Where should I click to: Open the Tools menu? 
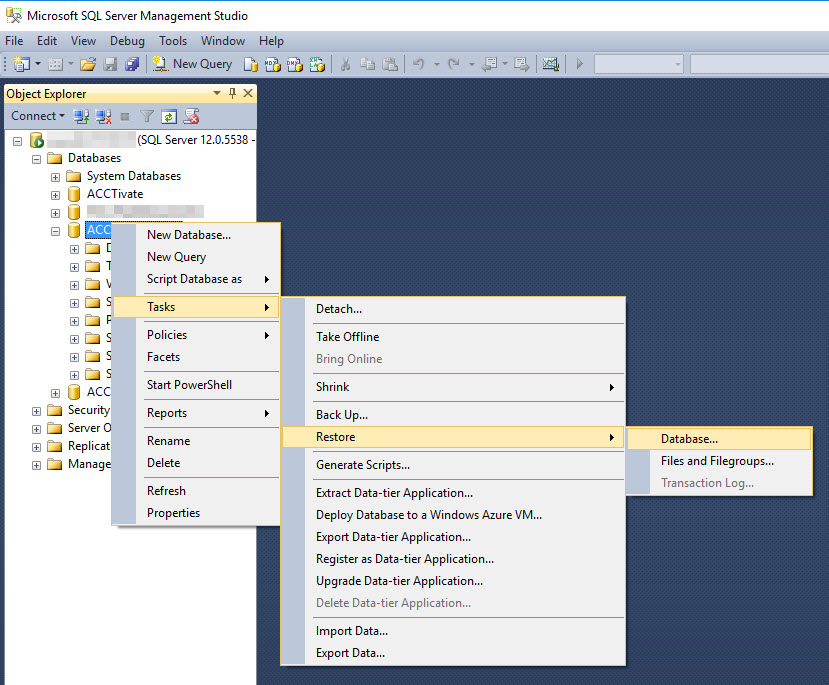[173, 41]
